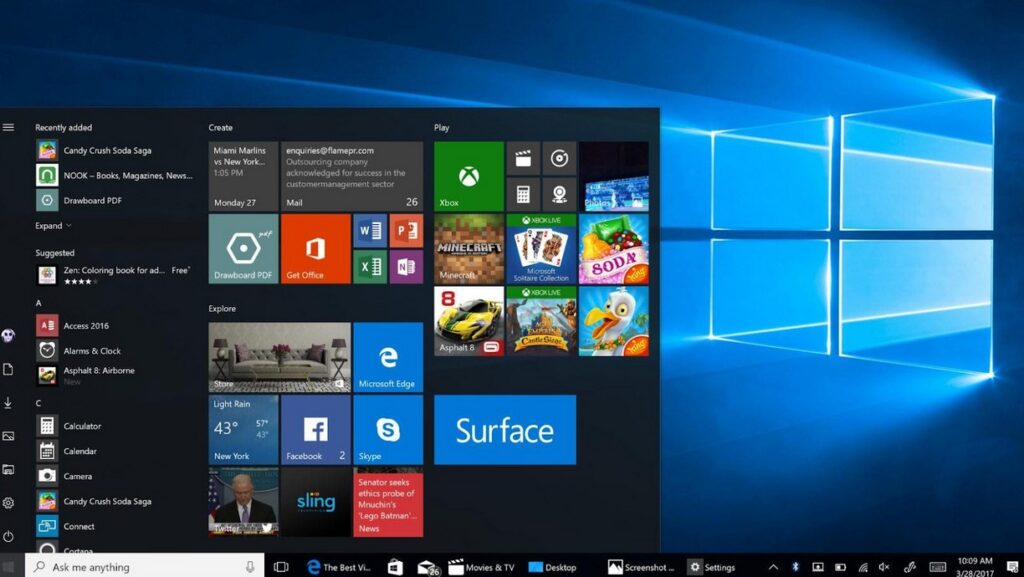Click the Ask me anything search box
This screenshot has height=577, width=1024.
[x=145, y=567]
